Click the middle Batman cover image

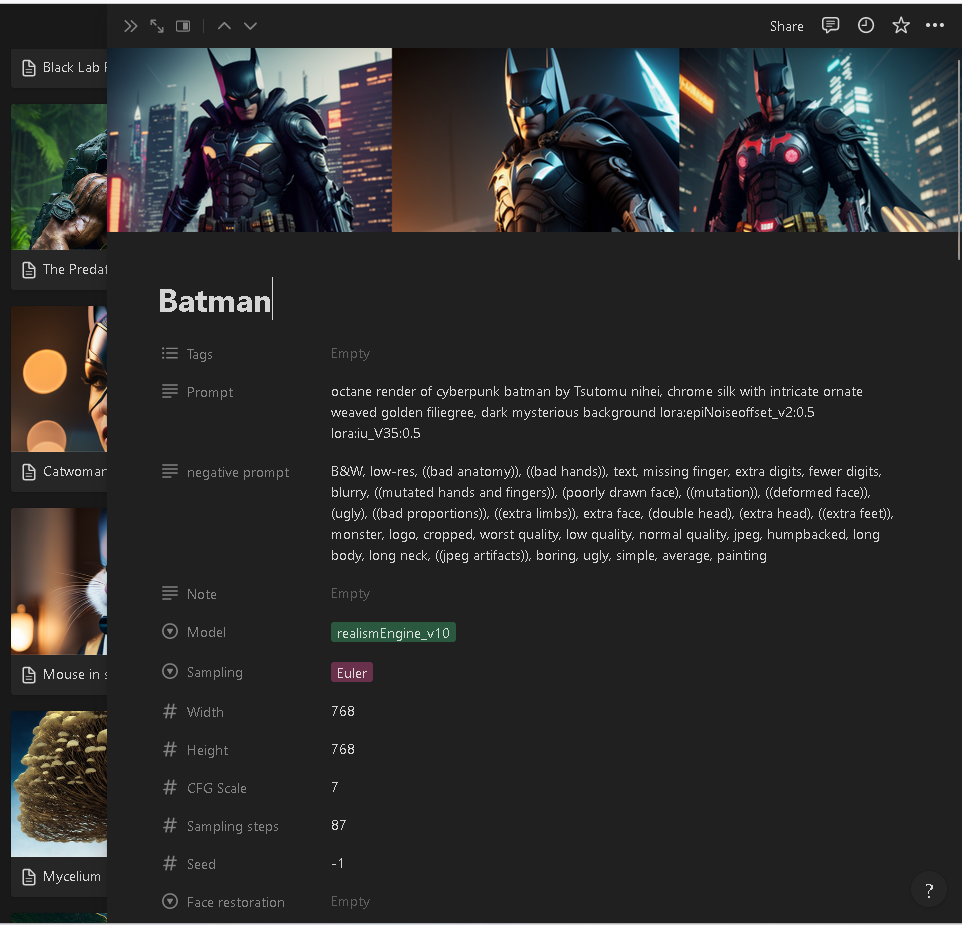pyautogui.click(x=536, y=140)
